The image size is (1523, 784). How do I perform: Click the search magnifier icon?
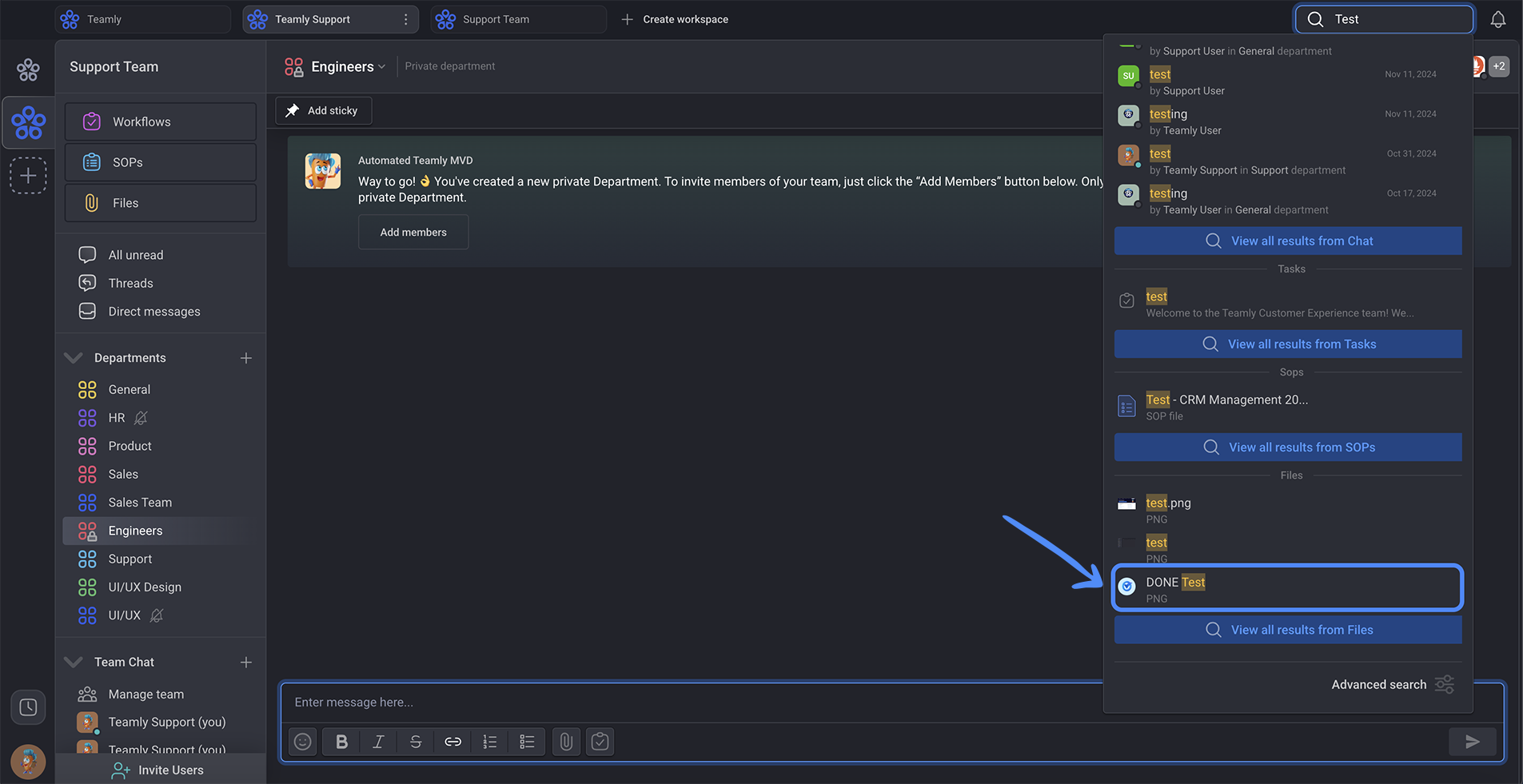pyautogui.click(x=1315, y=19)
